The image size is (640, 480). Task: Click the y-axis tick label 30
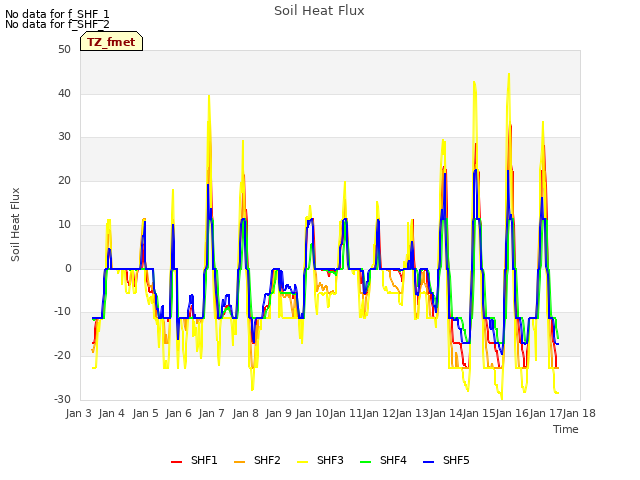64,137
